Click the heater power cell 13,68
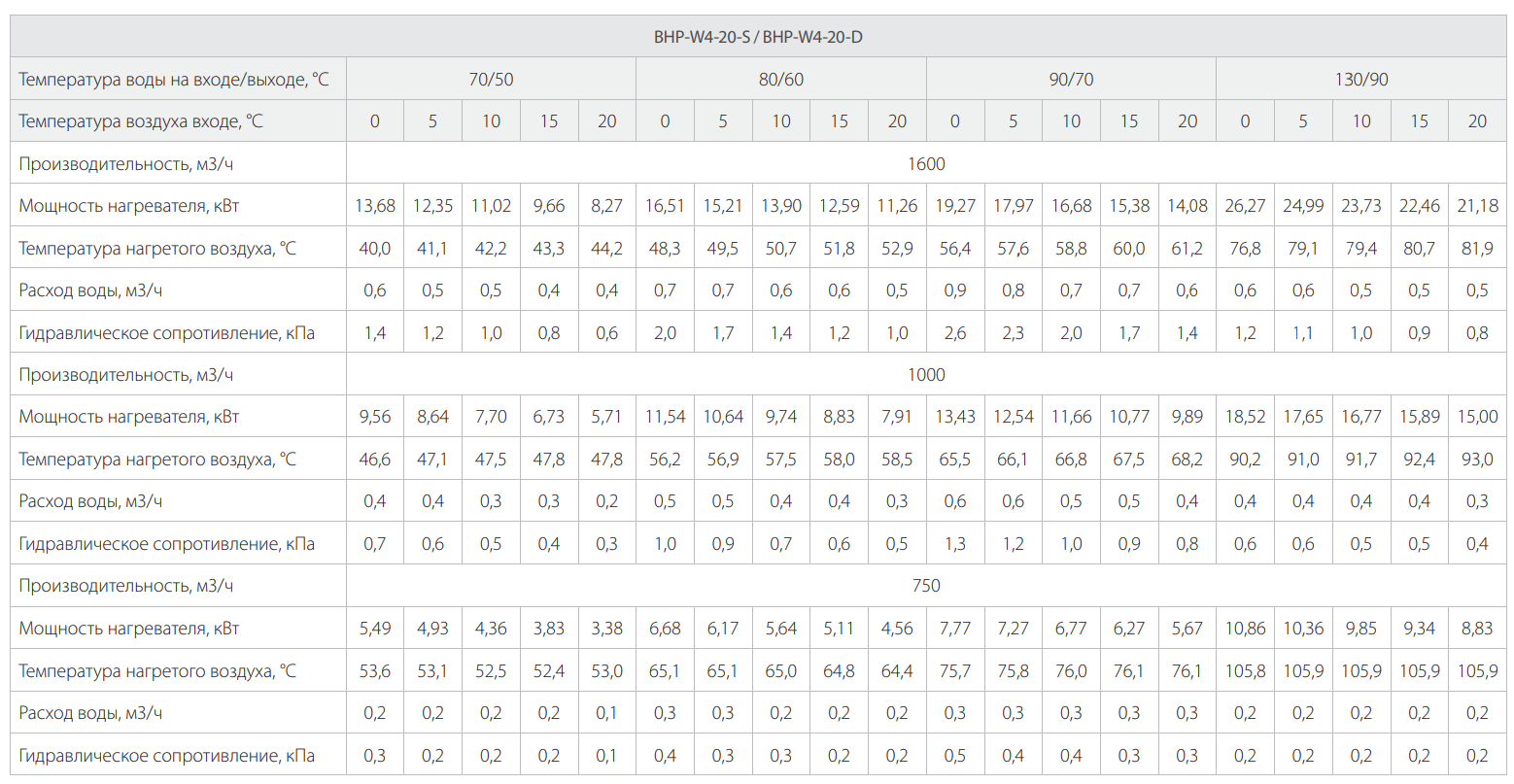Image resolution: width=1514 pixels, height=784 pixels. 375,206
